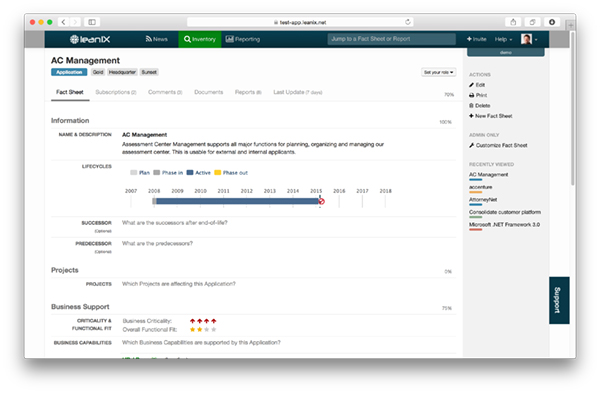This screenshot has width=600, height=393.
Task: Click the Gold tag
Action: point(98,72)
